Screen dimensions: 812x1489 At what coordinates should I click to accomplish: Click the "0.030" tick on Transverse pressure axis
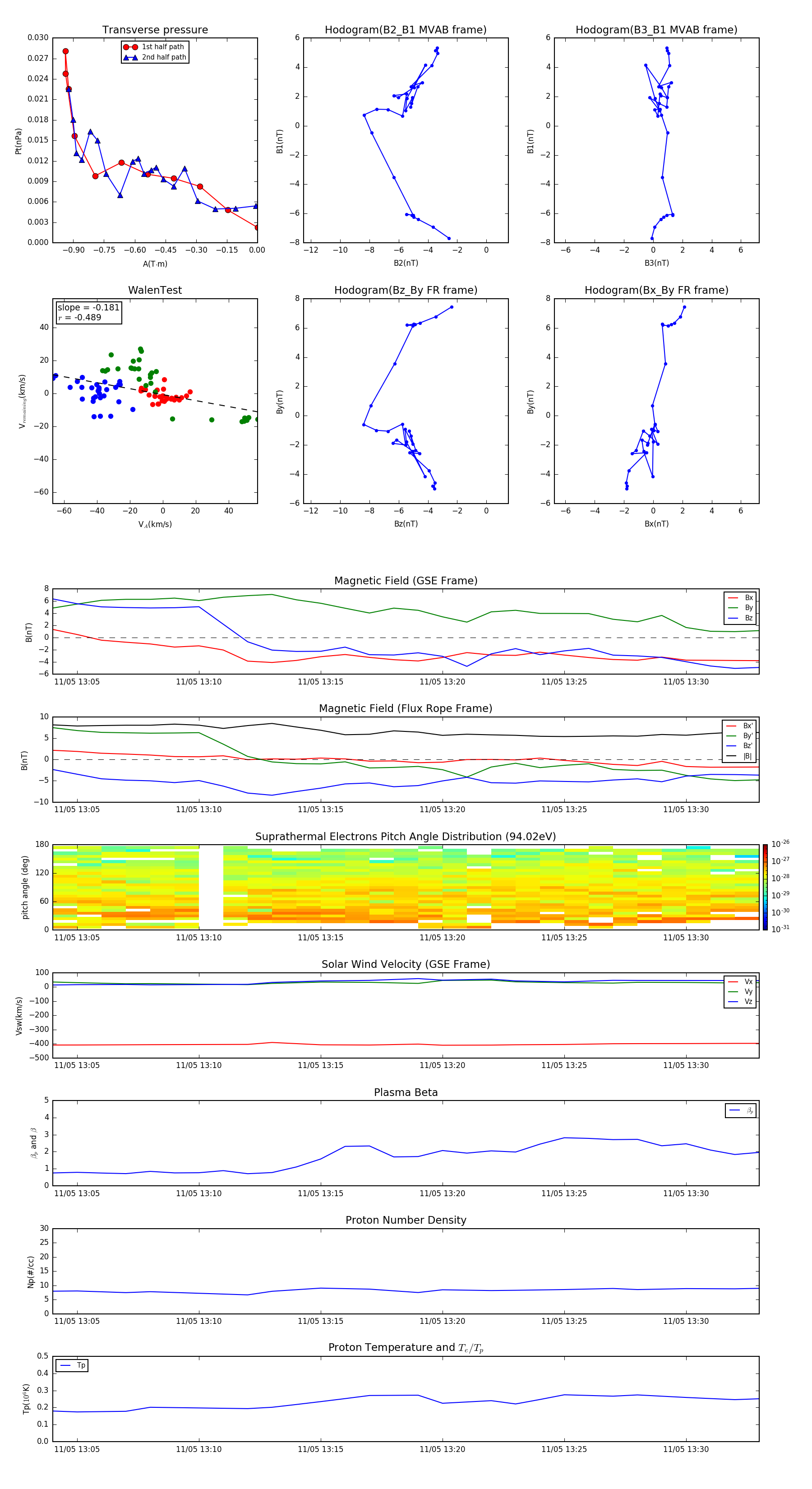coord(38,37)
